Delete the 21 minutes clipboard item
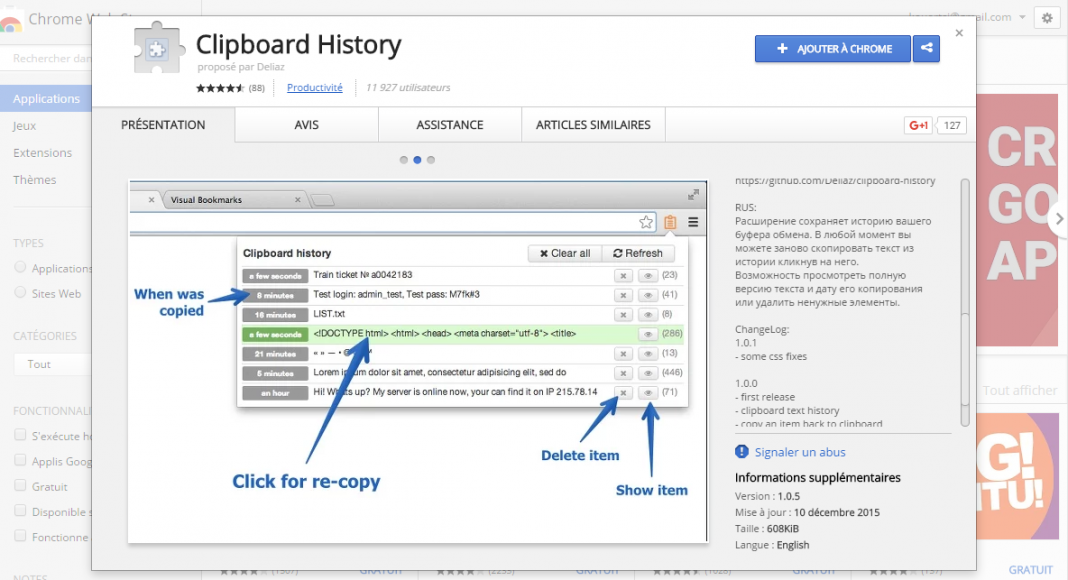This screenshot has height=580, width=1068. point(623,354)
